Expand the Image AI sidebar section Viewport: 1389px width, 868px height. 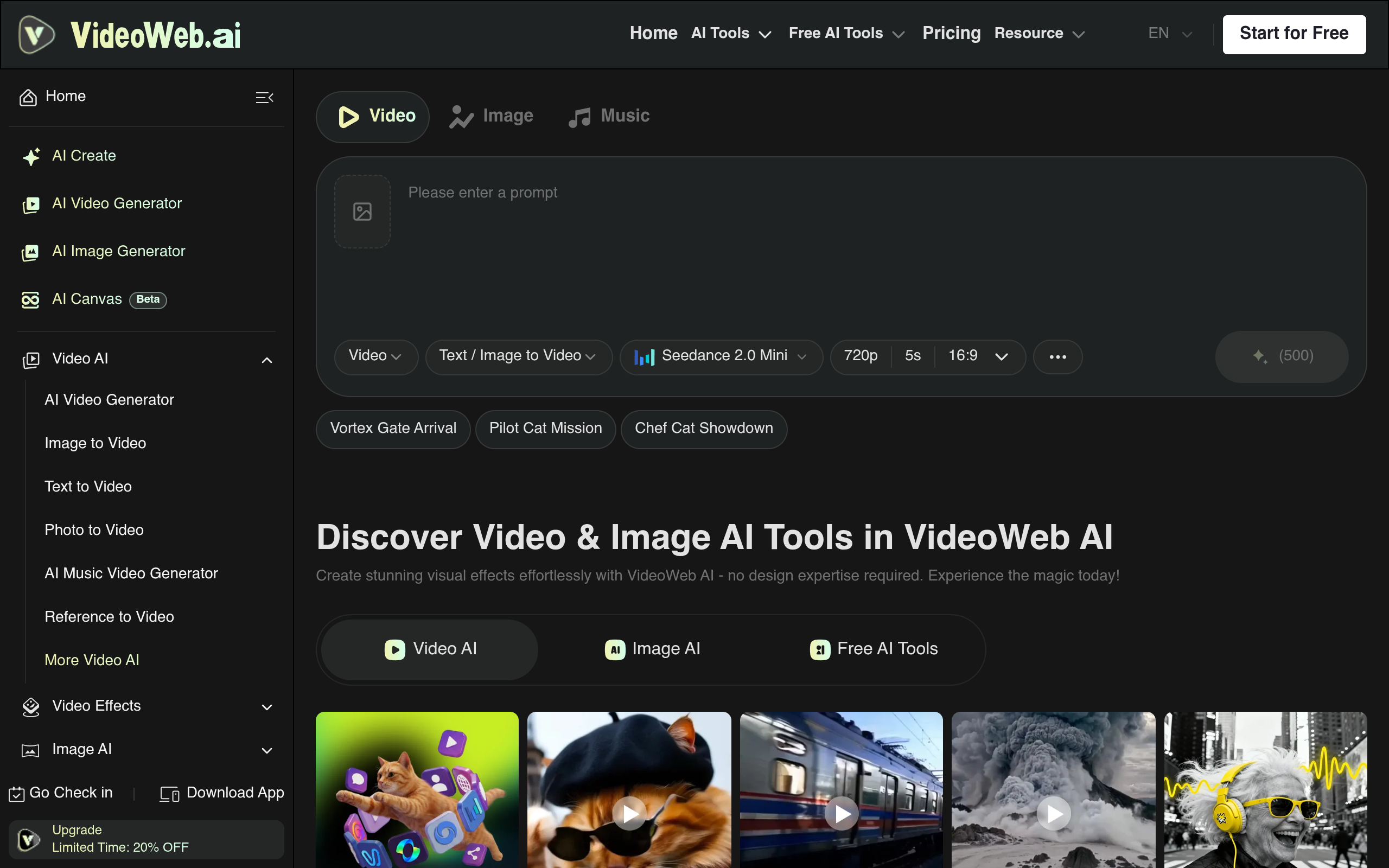click(267, 751)
